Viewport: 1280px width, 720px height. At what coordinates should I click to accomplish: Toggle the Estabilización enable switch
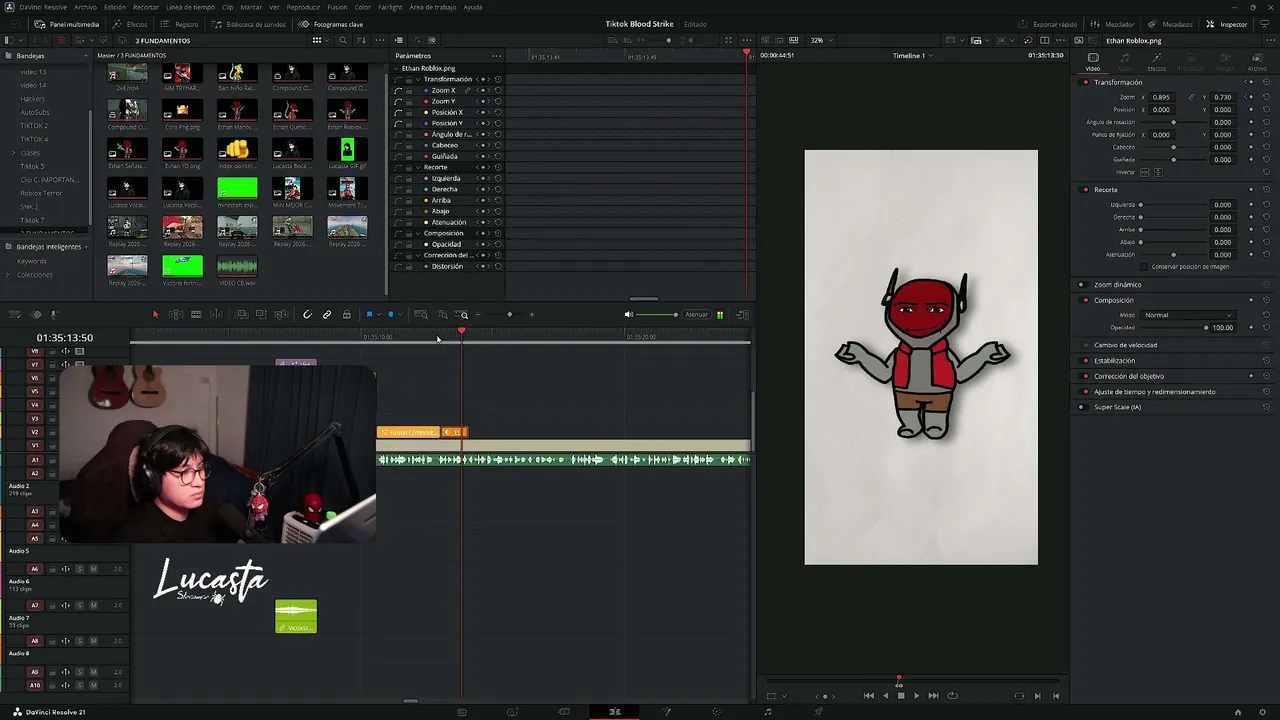[1085, 360]
